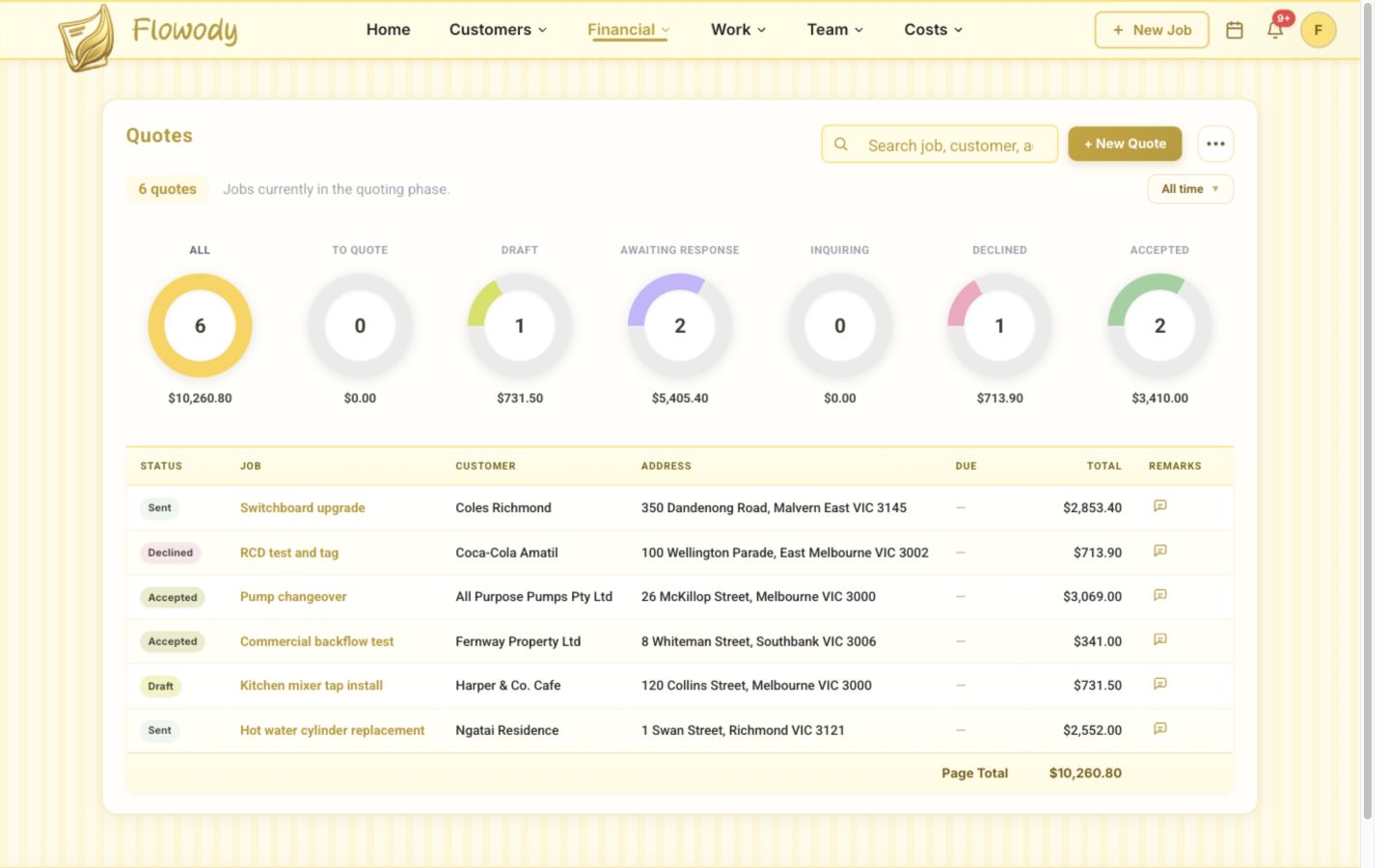The height and width of the screenshot is (868, 1389).
Task: Select customer Coles Richmond
Action: (x=504, y=507)
